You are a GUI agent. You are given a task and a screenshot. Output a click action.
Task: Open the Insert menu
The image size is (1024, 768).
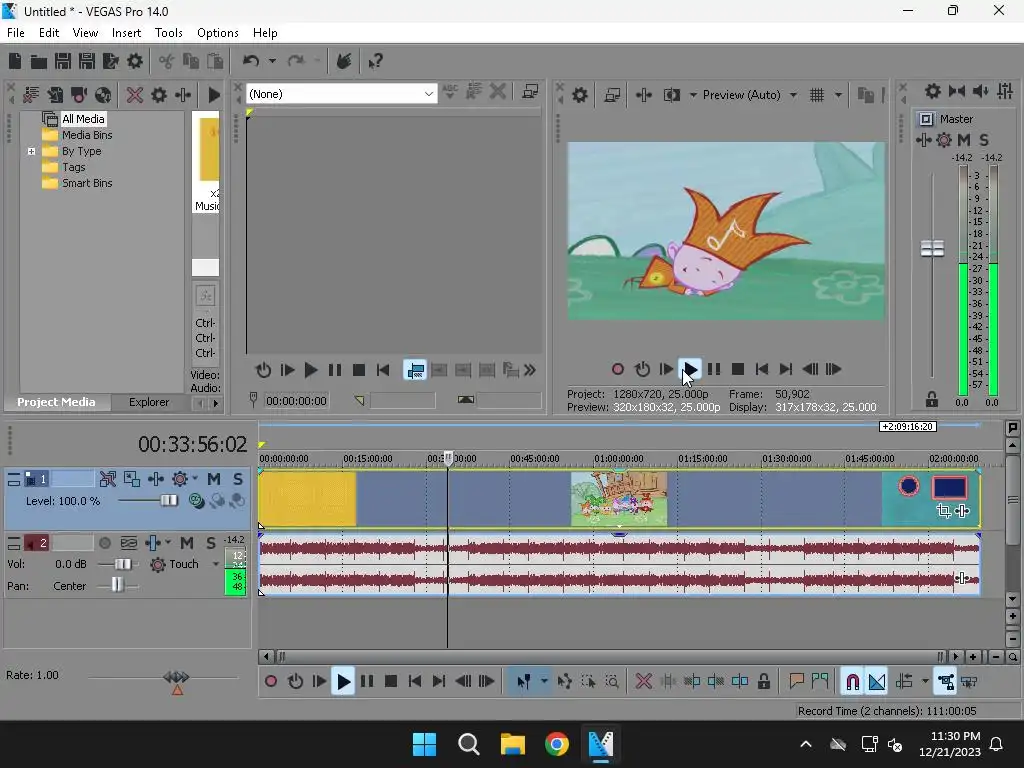click(x=126, y=33)
